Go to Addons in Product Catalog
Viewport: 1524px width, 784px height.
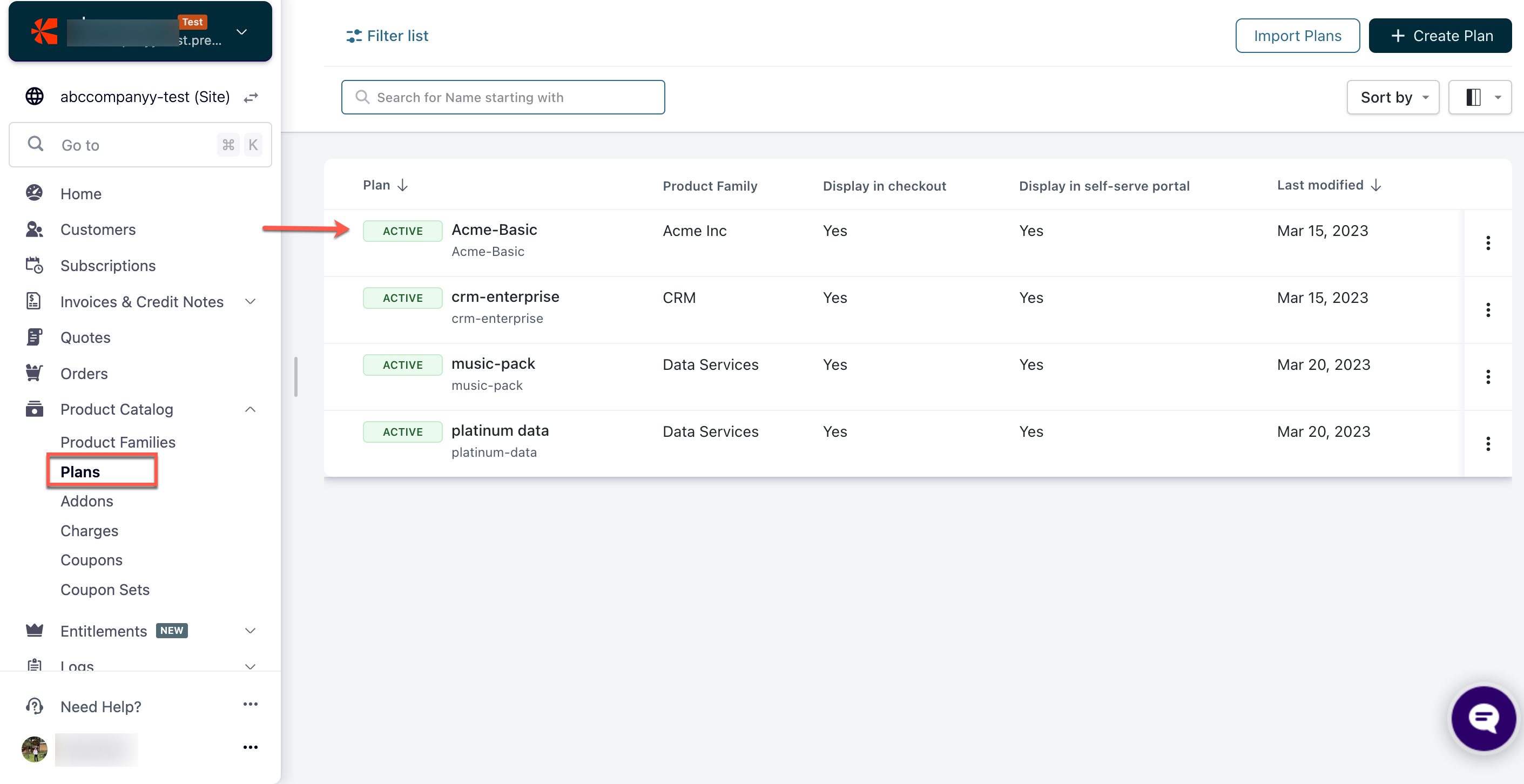click(x=86, y=501)
